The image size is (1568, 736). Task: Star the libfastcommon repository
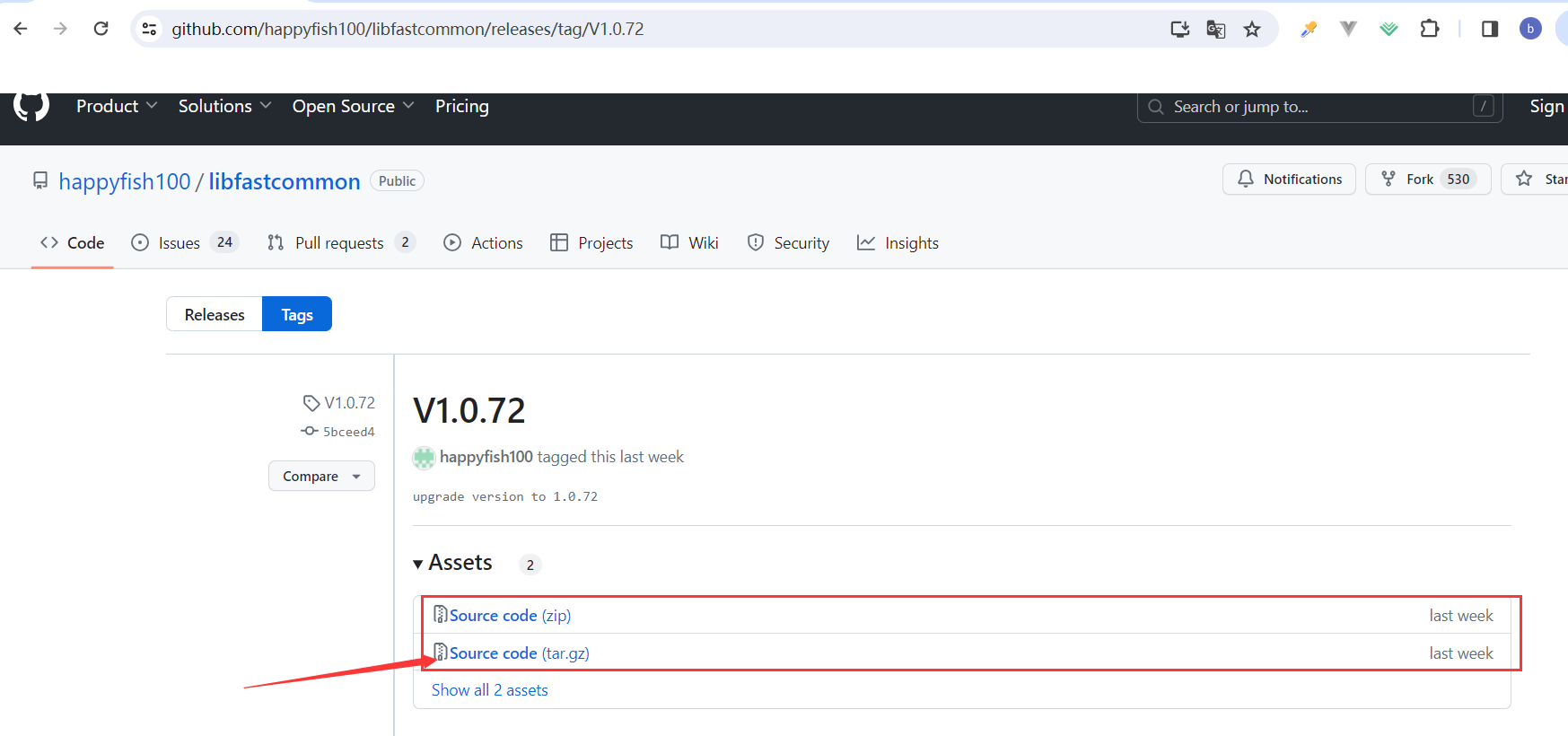[1535, 179]
